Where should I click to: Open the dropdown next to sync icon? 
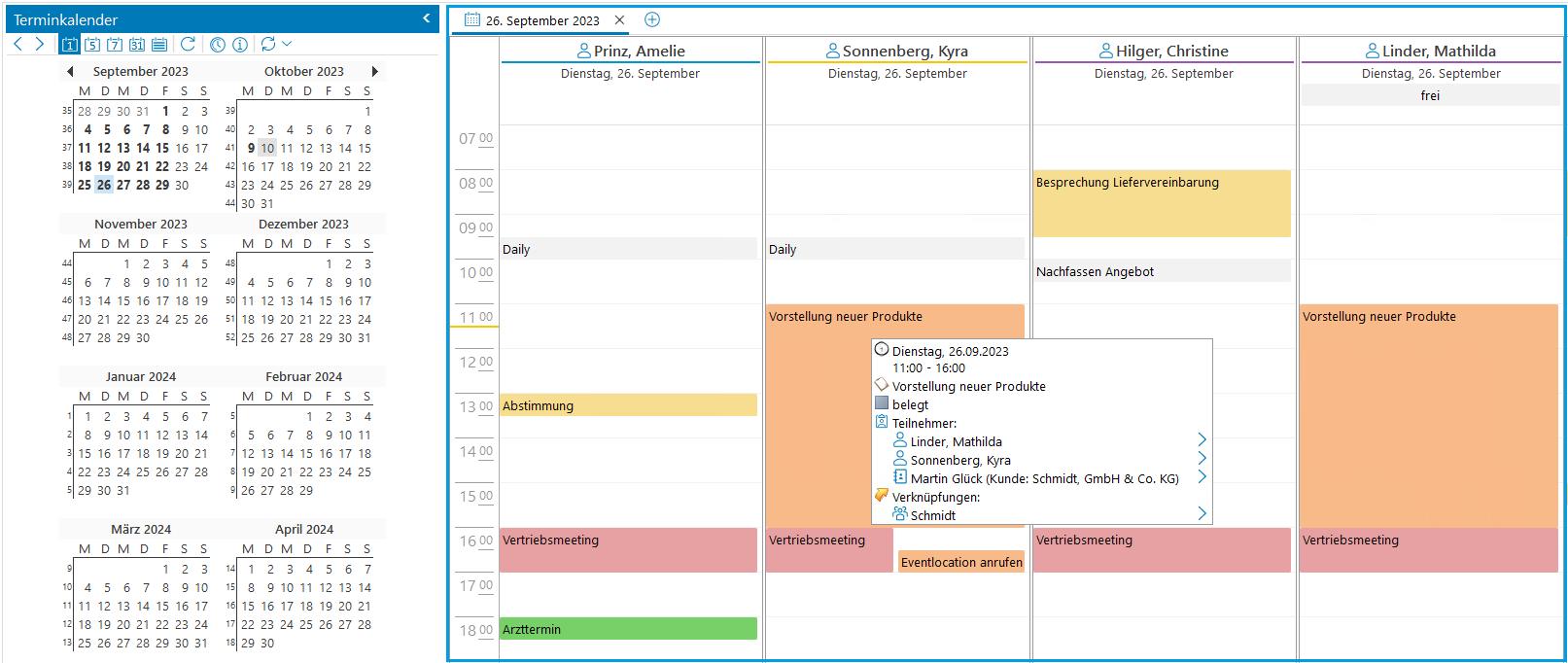[287, 45]
